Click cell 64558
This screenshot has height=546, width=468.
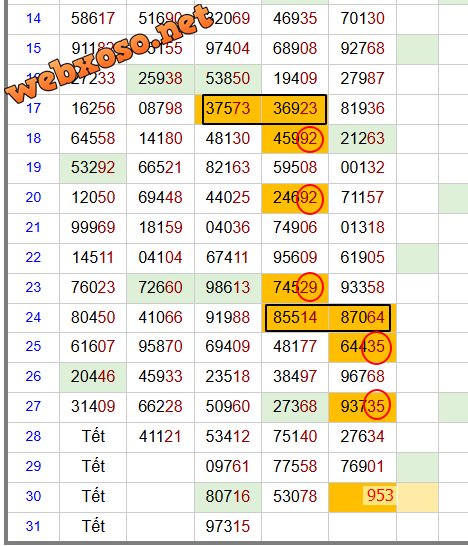(93, 138)
